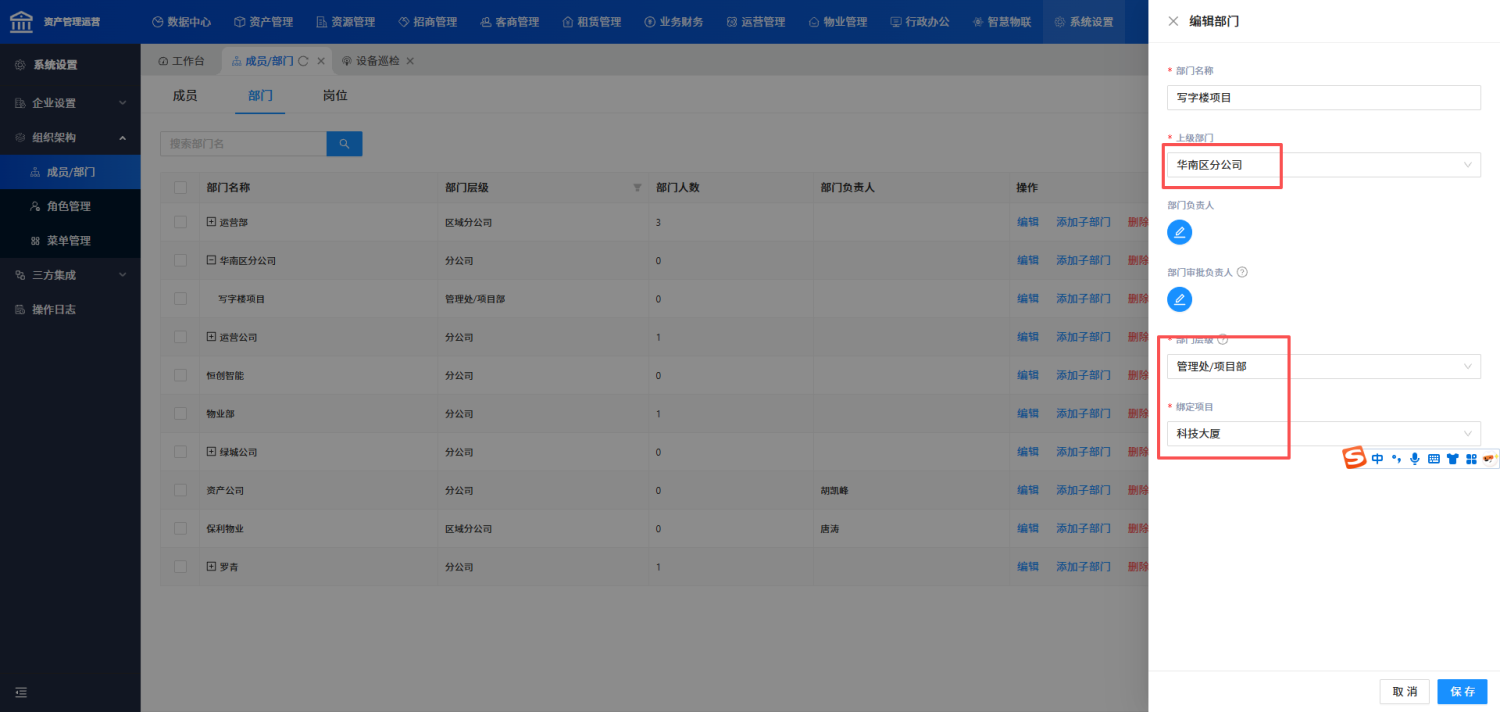Switch to 岗位 sub-tab
This screenshot has width=1500, height=712.
[335, 96]
